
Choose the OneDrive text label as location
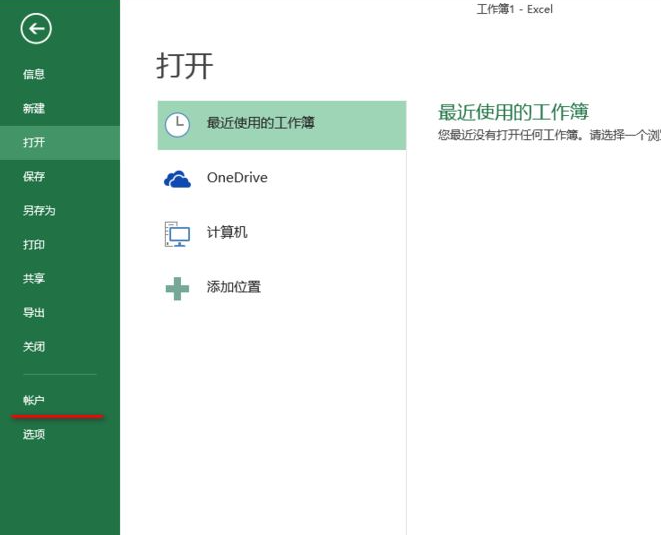click(237, 178)
